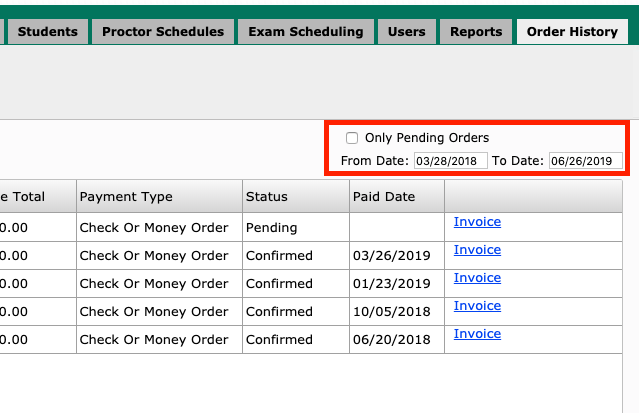Click the Order History tab

[572, 32]
